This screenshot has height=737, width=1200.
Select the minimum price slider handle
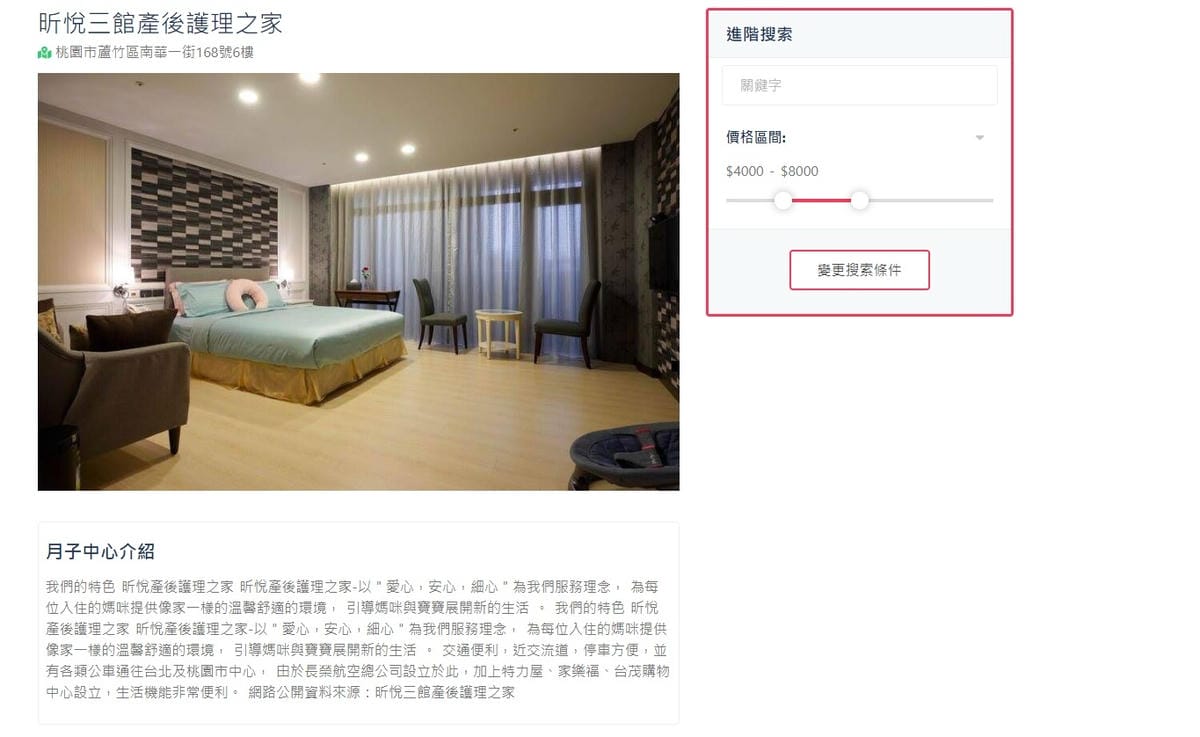[783, 201]
